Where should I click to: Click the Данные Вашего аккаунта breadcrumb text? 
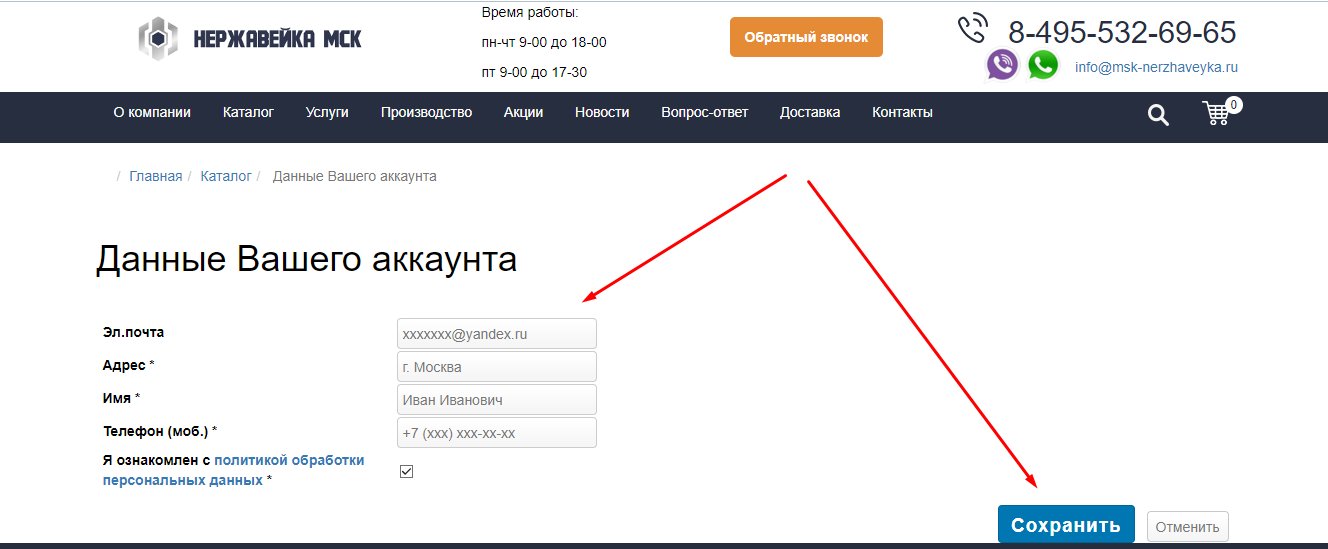coord(355,176)
